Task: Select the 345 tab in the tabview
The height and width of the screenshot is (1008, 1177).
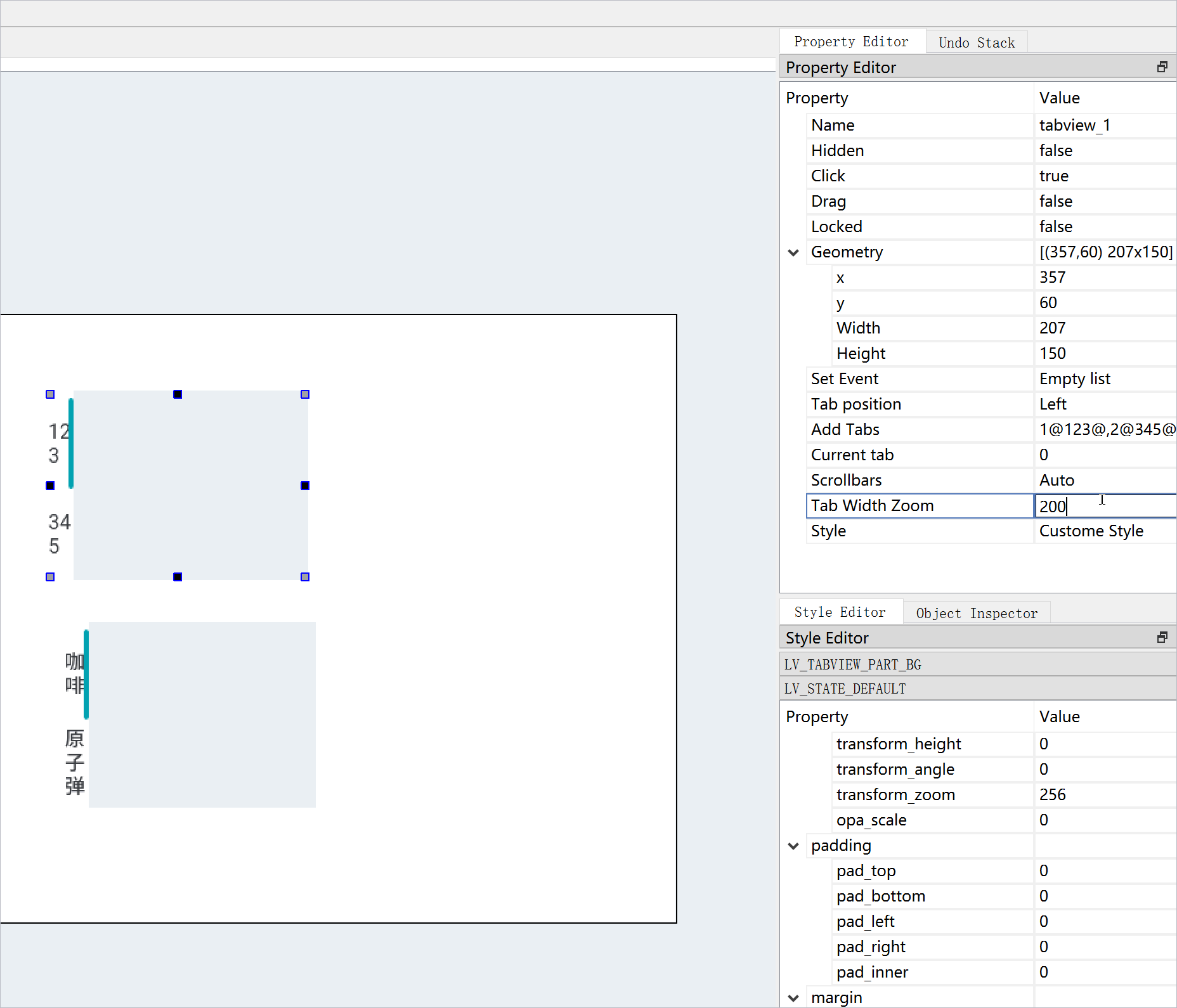Action: [x=60, y=534]
